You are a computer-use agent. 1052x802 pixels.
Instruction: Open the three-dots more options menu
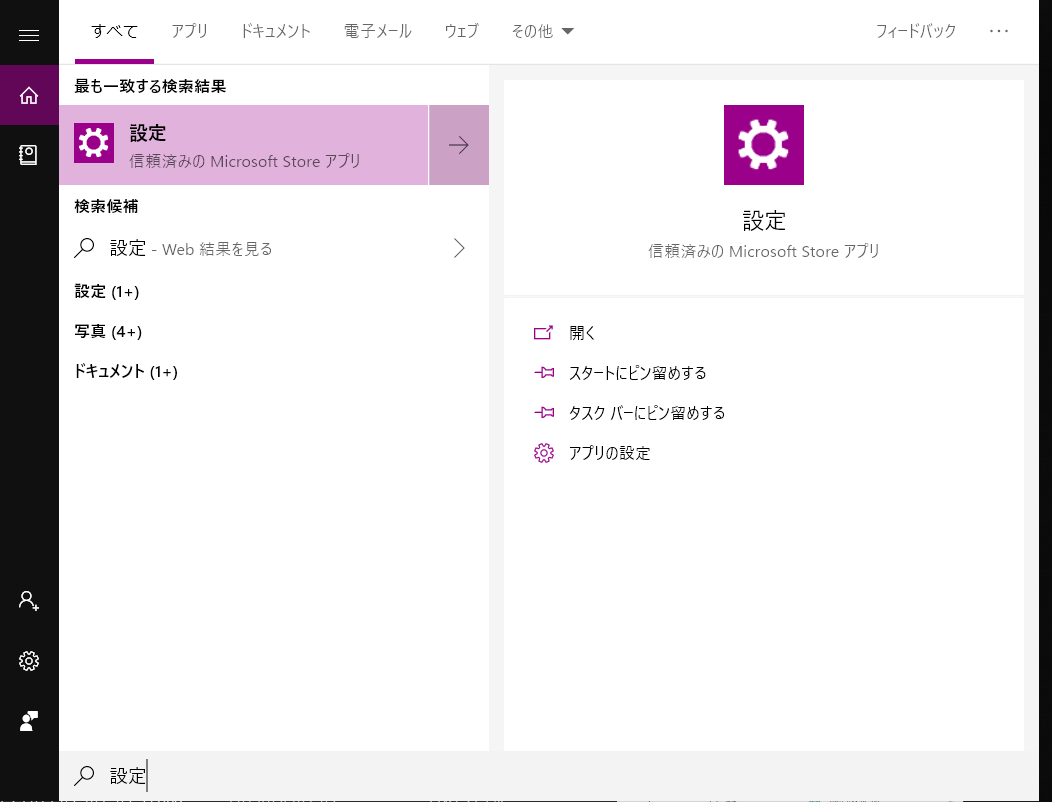[x=999, y=31]
